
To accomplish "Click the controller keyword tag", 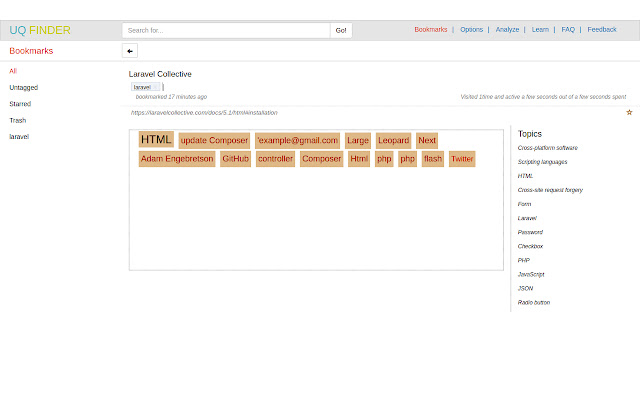I will coord(276,159).
